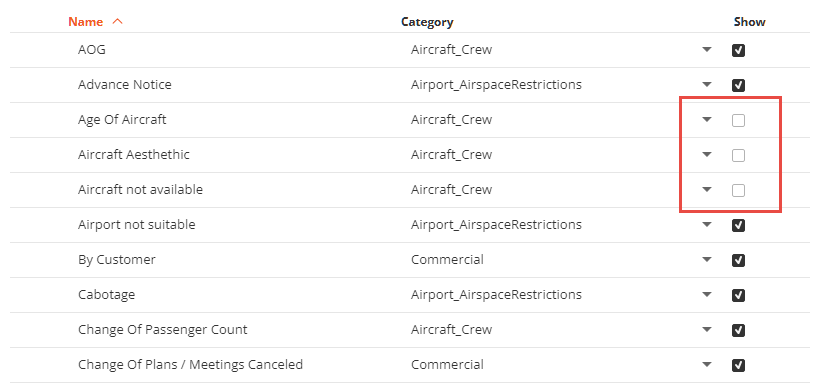
Task: Expand dropdown for Change Of Passenger Count
Action: point(706,330)
